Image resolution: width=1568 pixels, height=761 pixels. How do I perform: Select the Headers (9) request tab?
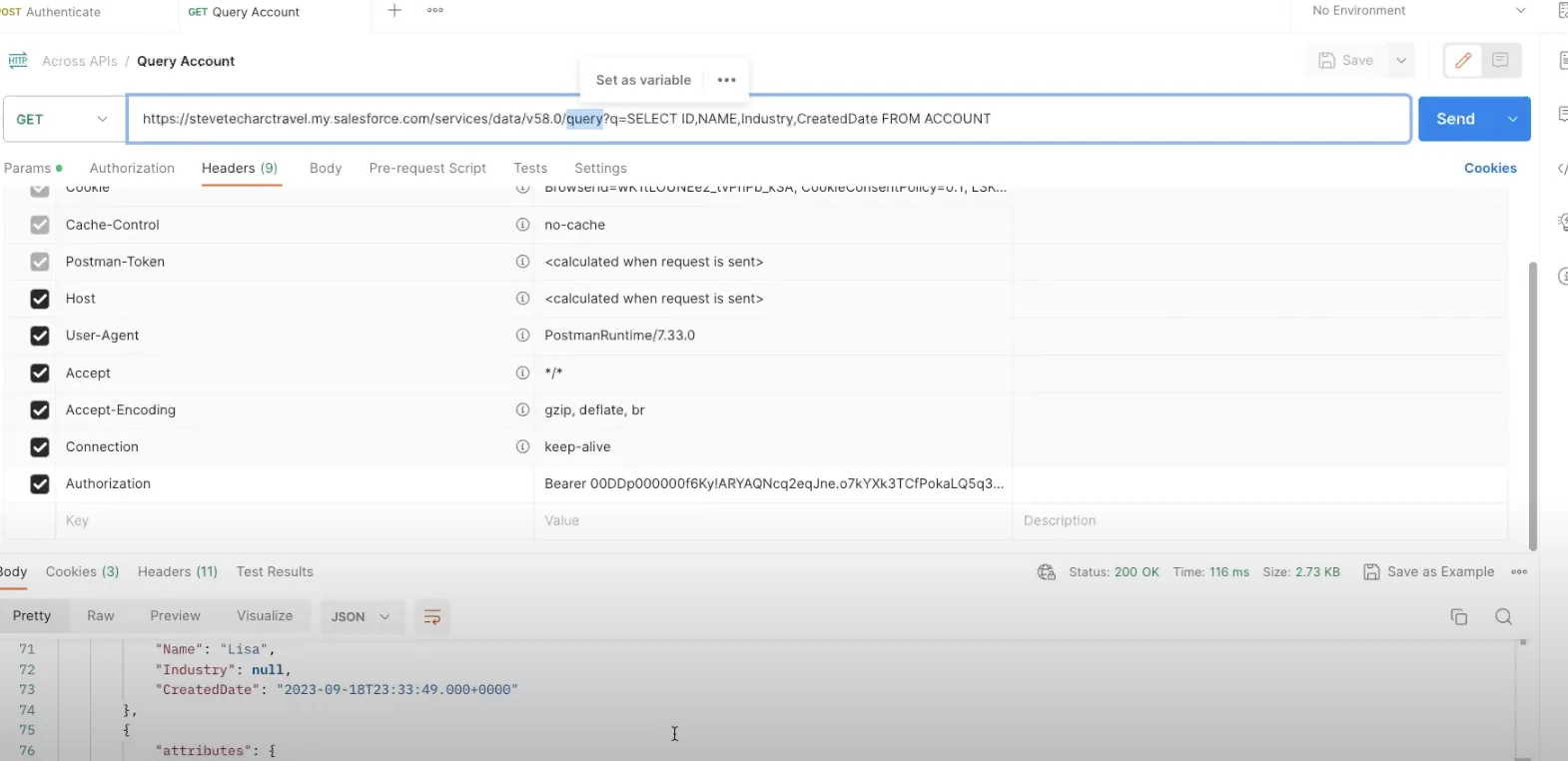coord(240,168)
